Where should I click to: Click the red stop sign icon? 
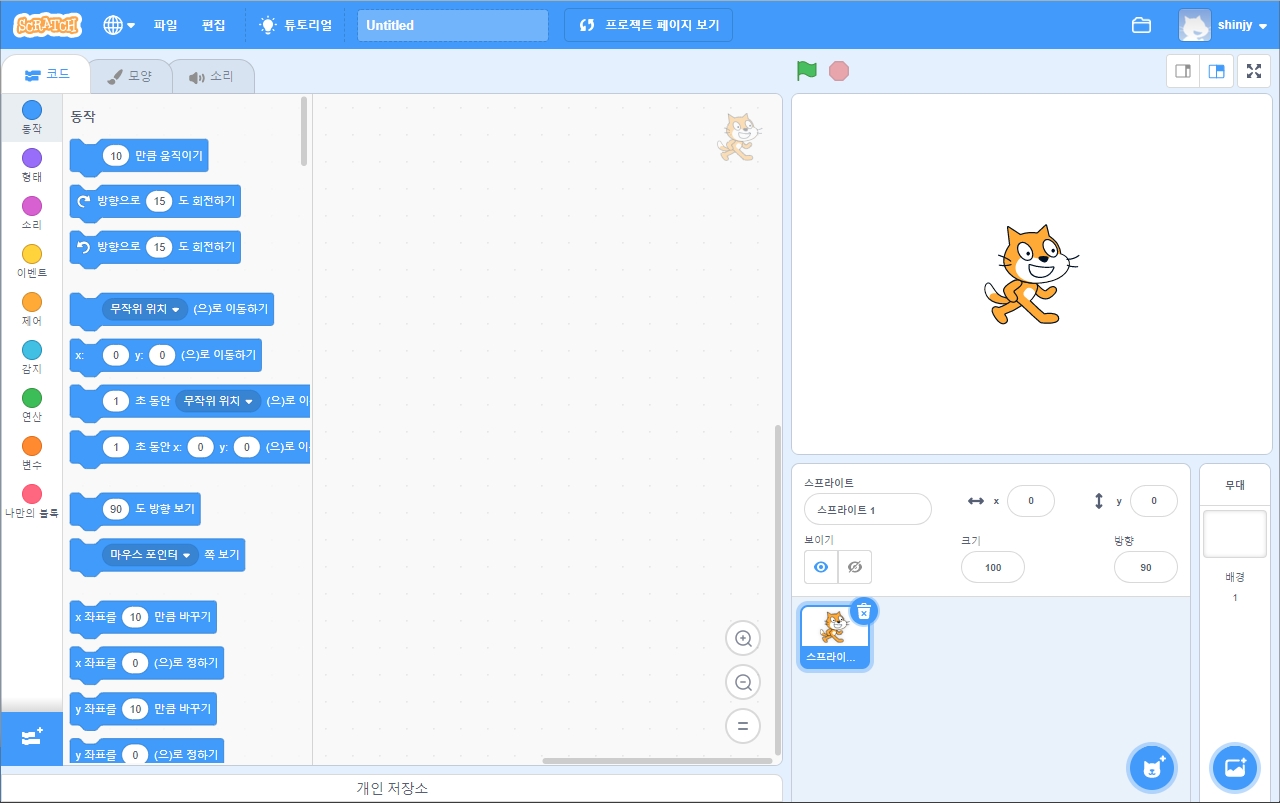click(x=839, y=71)
